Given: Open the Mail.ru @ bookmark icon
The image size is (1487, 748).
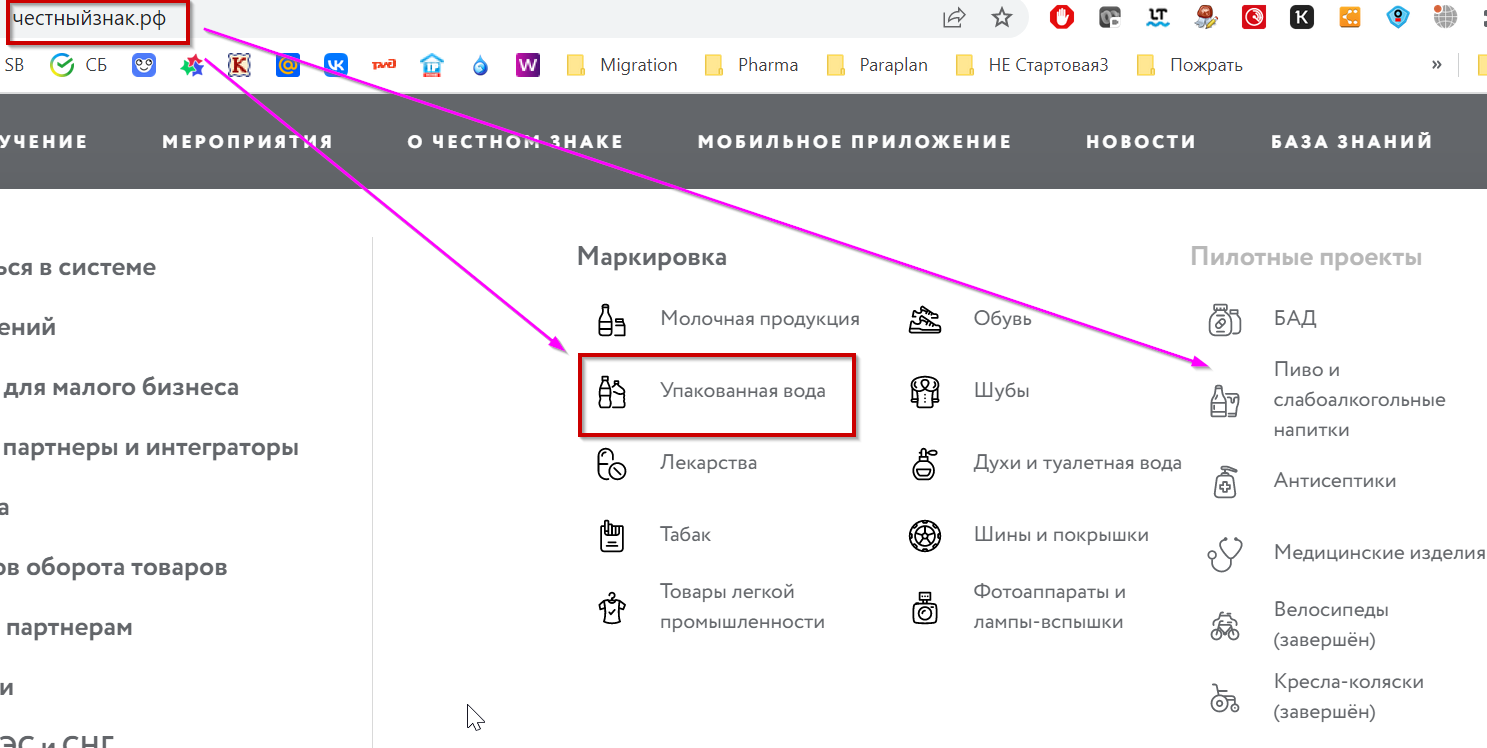Looking at the screenshot, I should point(288,65).
